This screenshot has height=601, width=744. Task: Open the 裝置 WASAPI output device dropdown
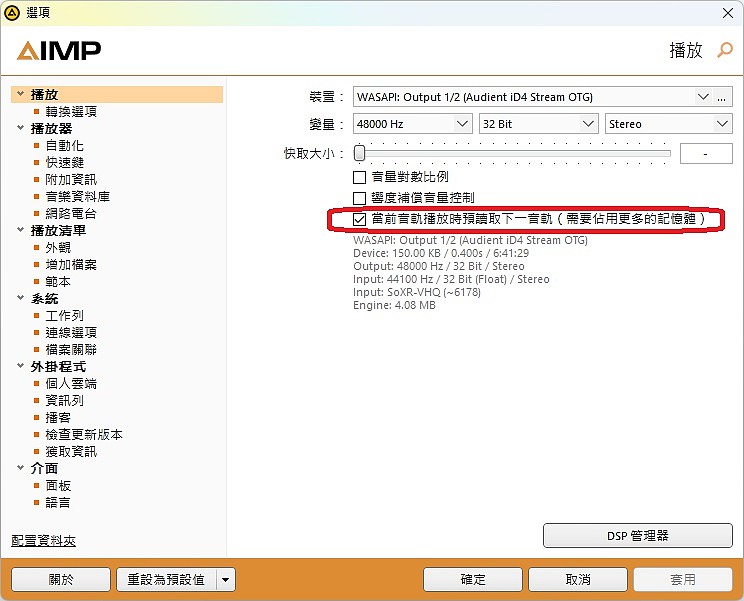pyautogui.click(x=703, y=97)
